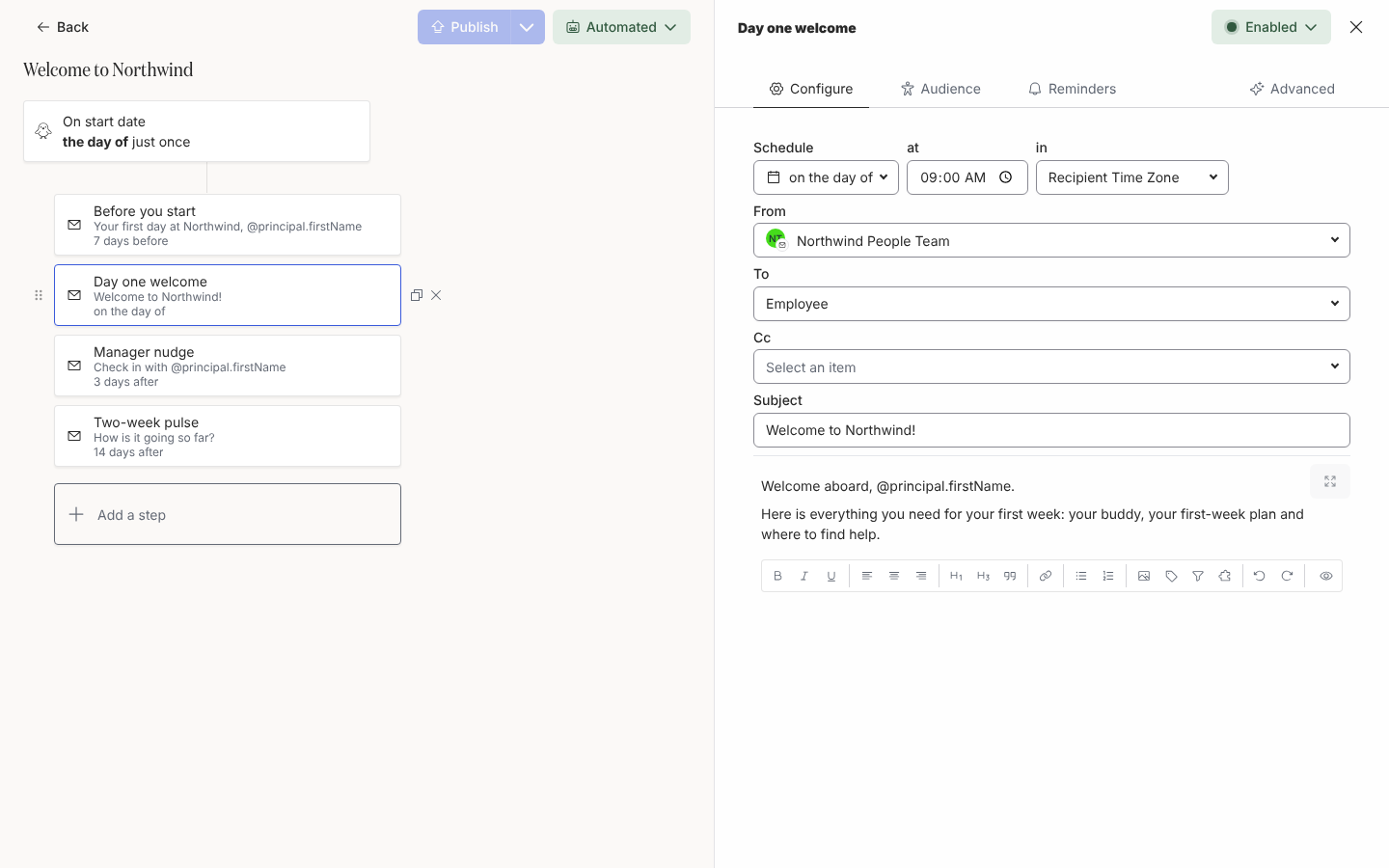Click the filter funnel icon in editor toolbar
This screenshot has width=1389, height=868.
tap(1198, 576)
